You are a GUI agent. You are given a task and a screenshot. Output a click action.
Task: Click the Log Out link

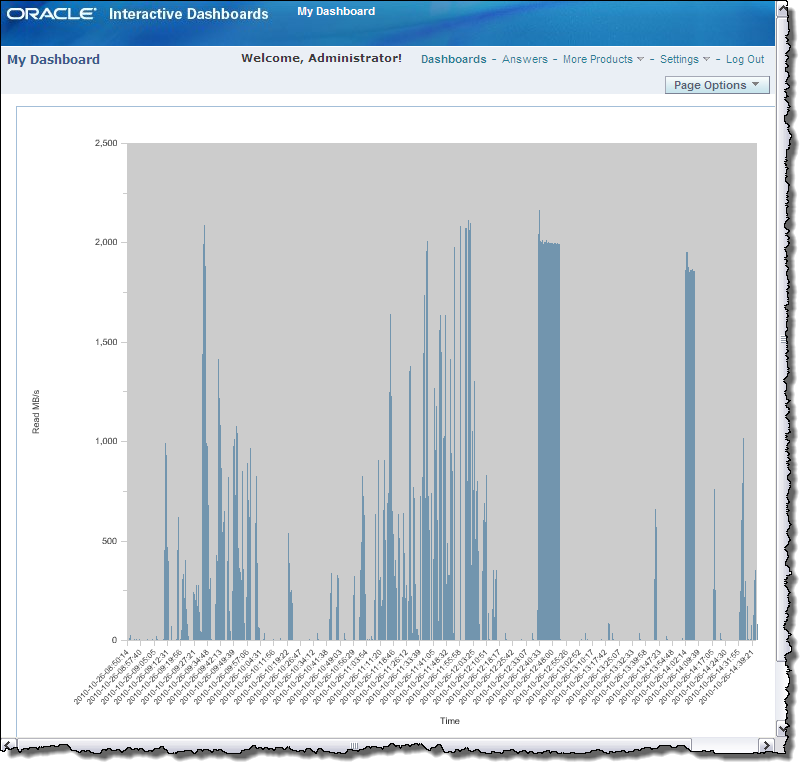pos(745,60)
